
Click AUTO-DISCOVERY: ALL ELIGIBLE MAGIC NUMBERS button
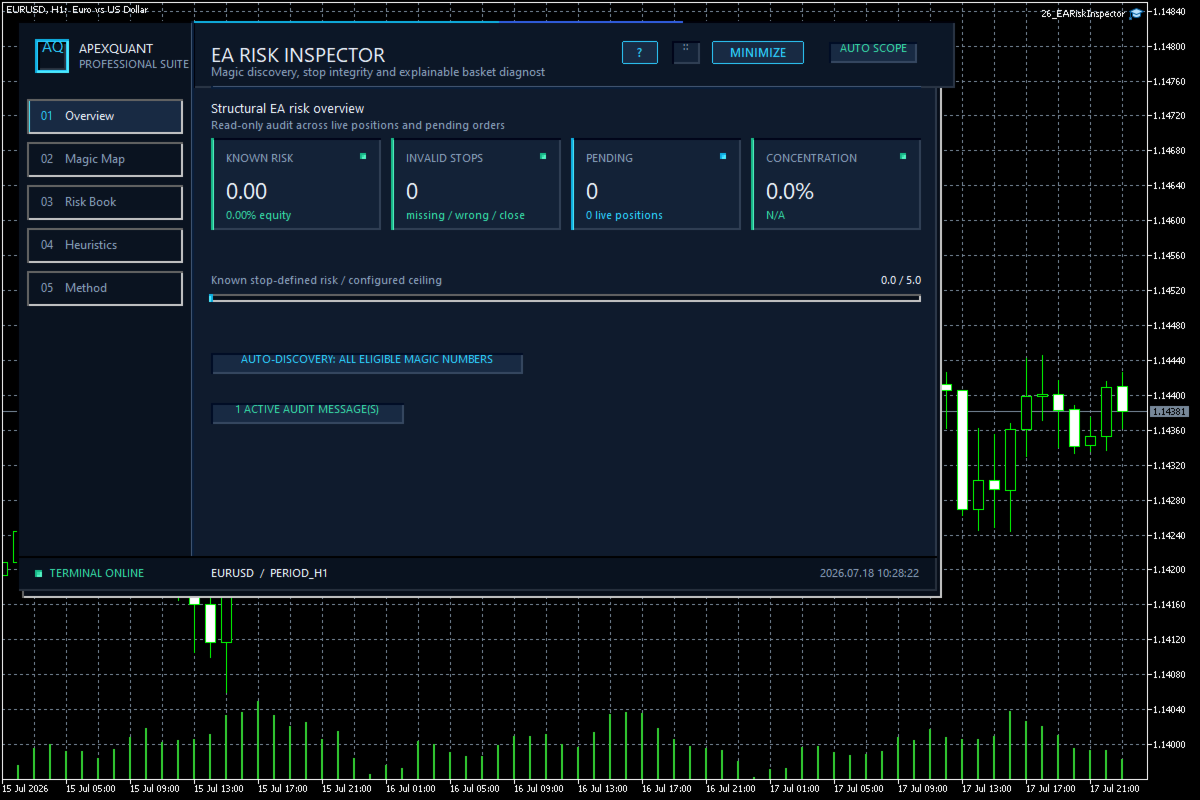click(367, 362)
